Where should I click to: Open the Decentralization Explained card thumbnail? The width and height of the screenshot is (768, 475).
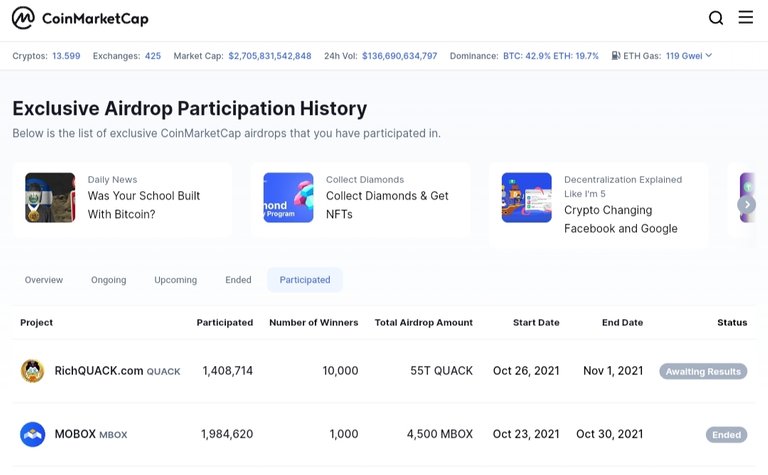pyautogui.click(x=527, y=197)
